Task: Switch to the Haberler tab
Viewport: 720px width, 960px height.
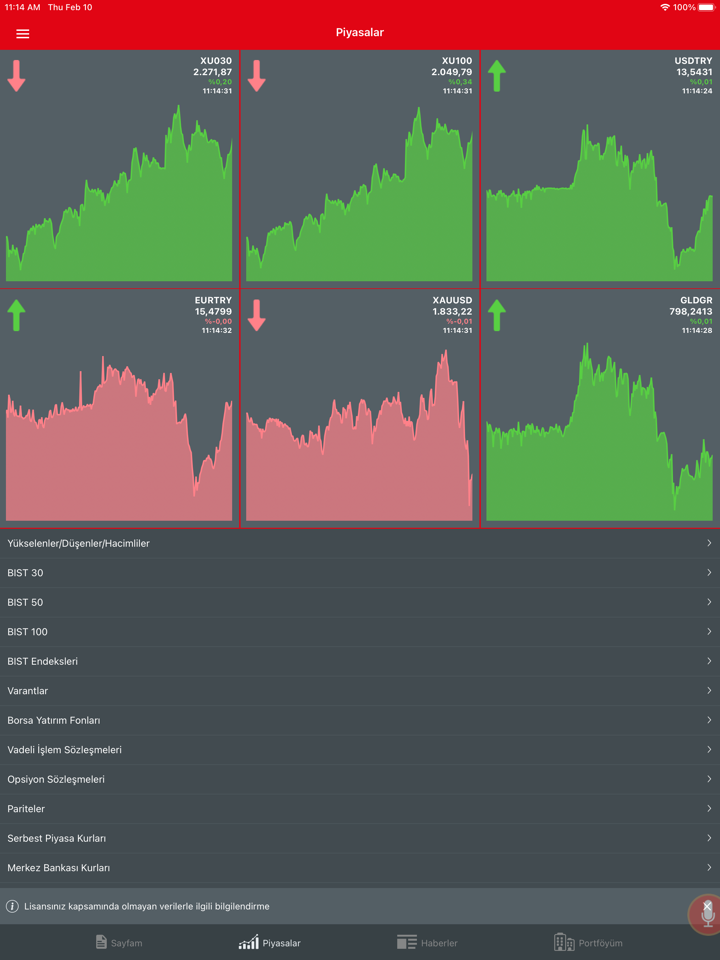Action: [427, 942]
